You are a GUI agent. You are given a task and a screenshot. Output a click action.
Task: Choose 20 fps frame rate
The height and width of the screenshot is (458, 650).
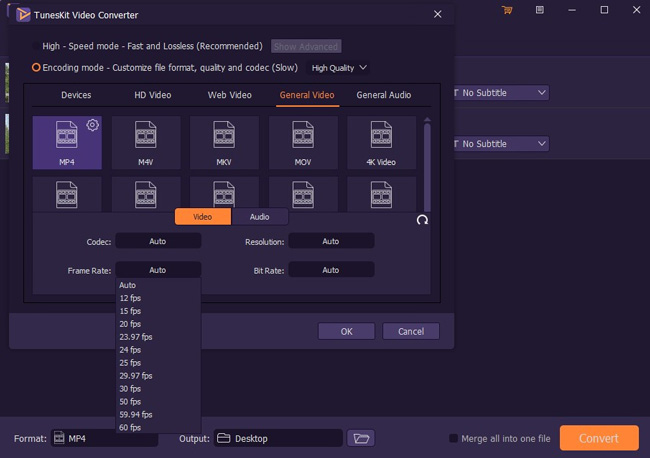[158, 324]
